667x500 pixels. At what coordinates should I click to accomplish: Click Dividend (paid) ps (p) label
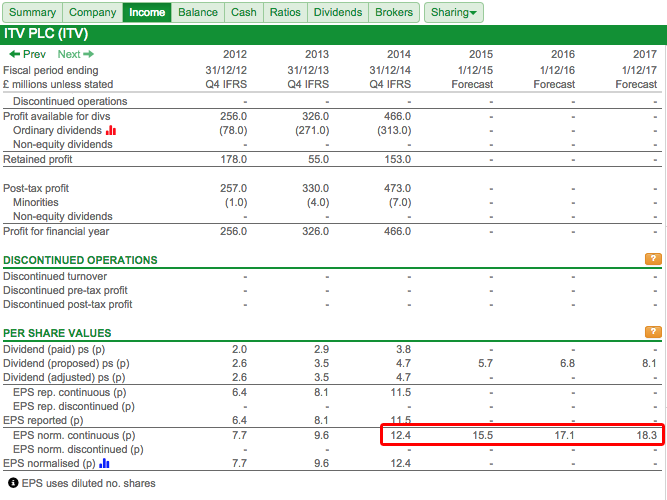pos(54,349)
